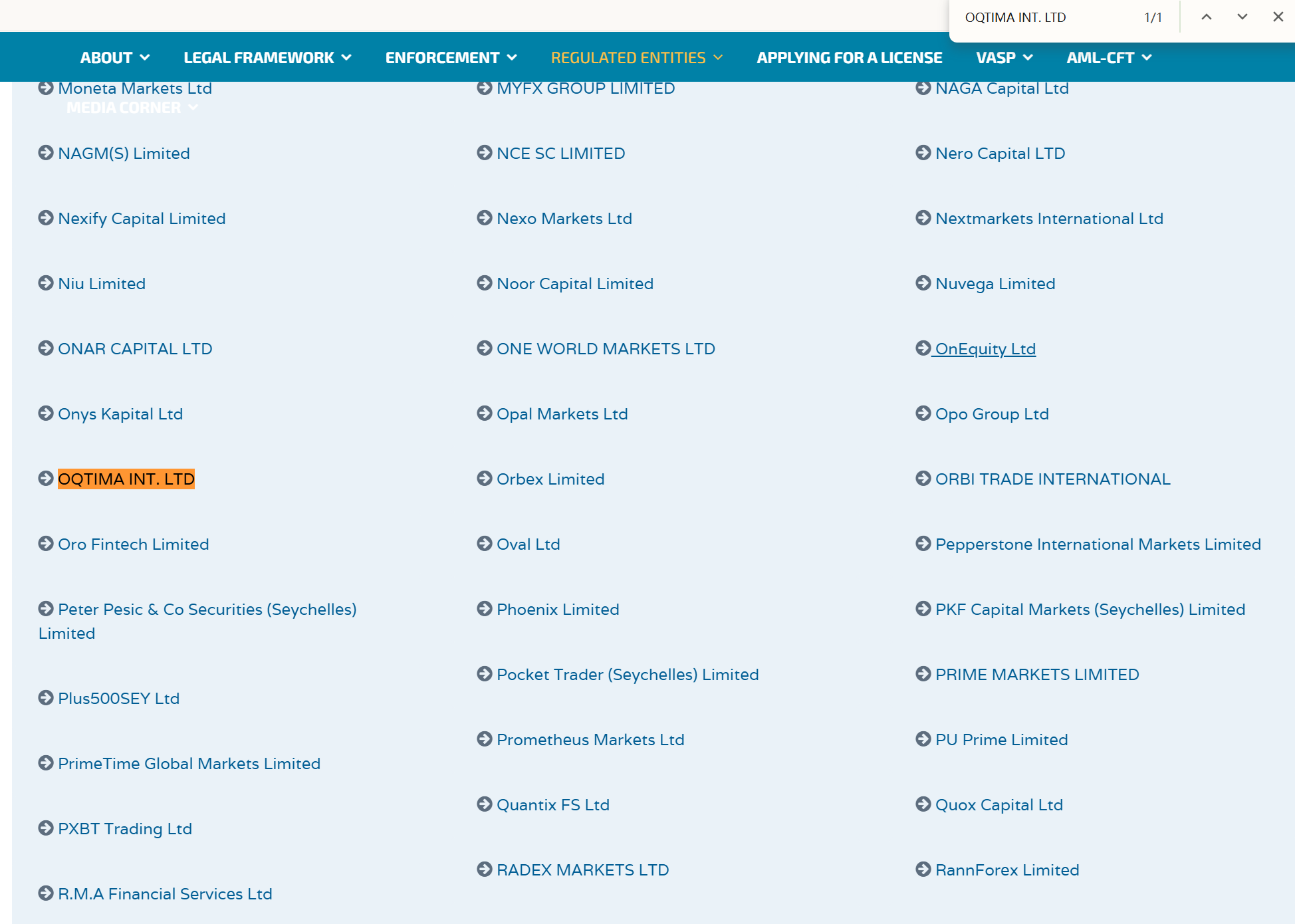
Task: Open the ENFORCEMENT dropdown menu
Action: (x=451, y=58)
